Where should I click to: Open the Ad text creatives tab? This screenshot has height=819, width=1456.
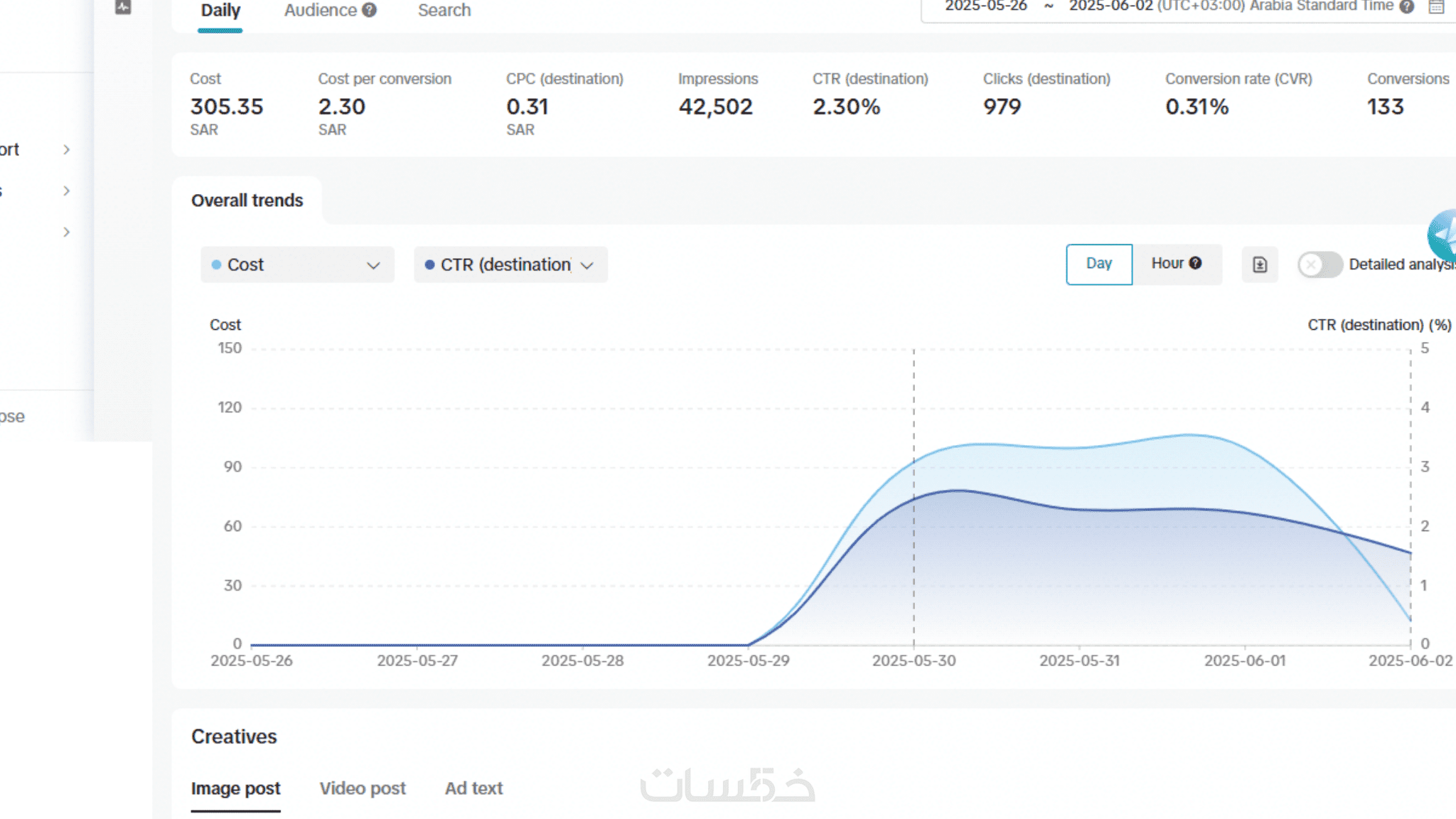pyautogui.click(x=473, y=788)
